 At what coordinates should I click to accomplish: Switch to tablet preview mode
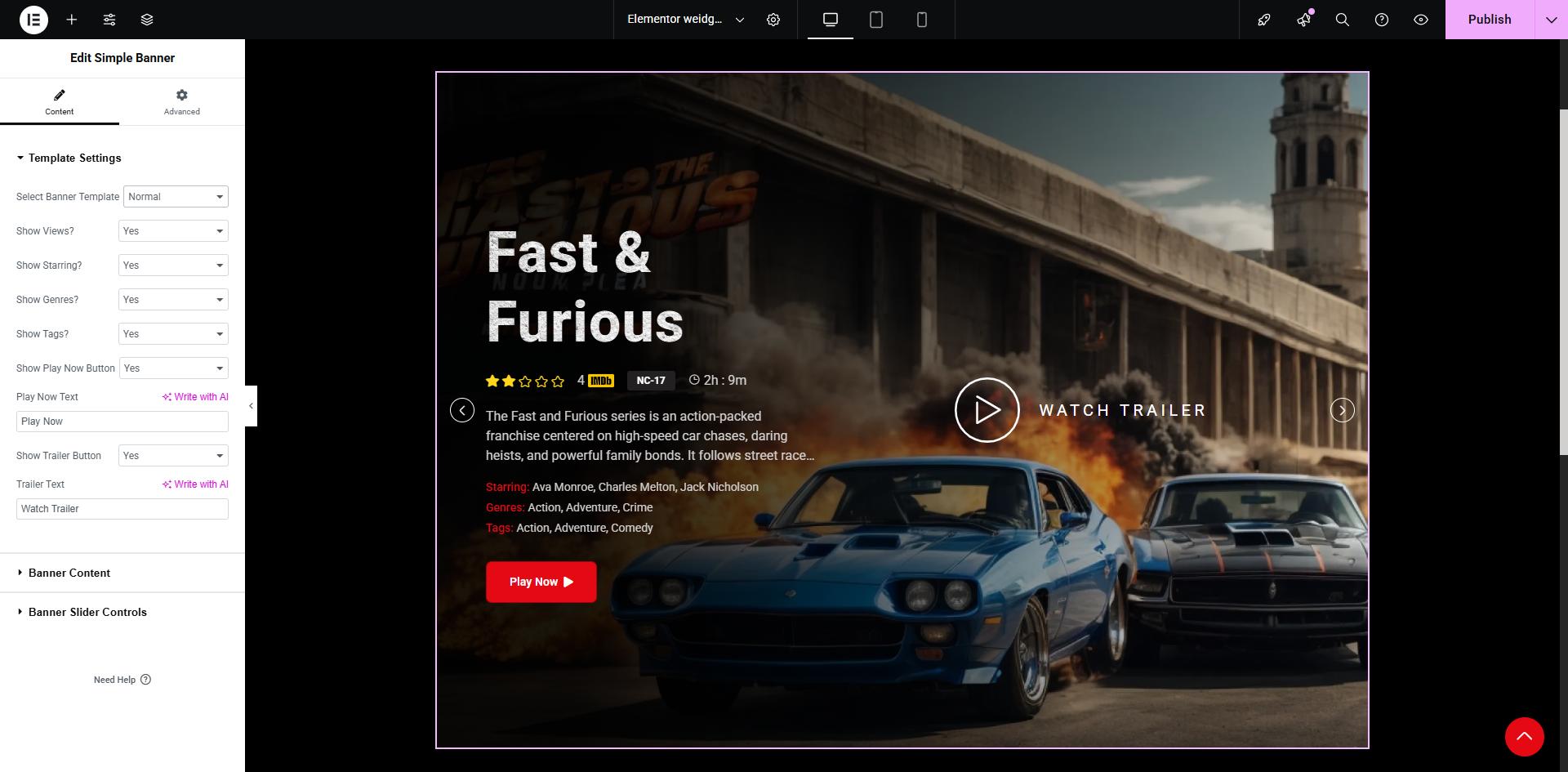[x=876, y=20]
